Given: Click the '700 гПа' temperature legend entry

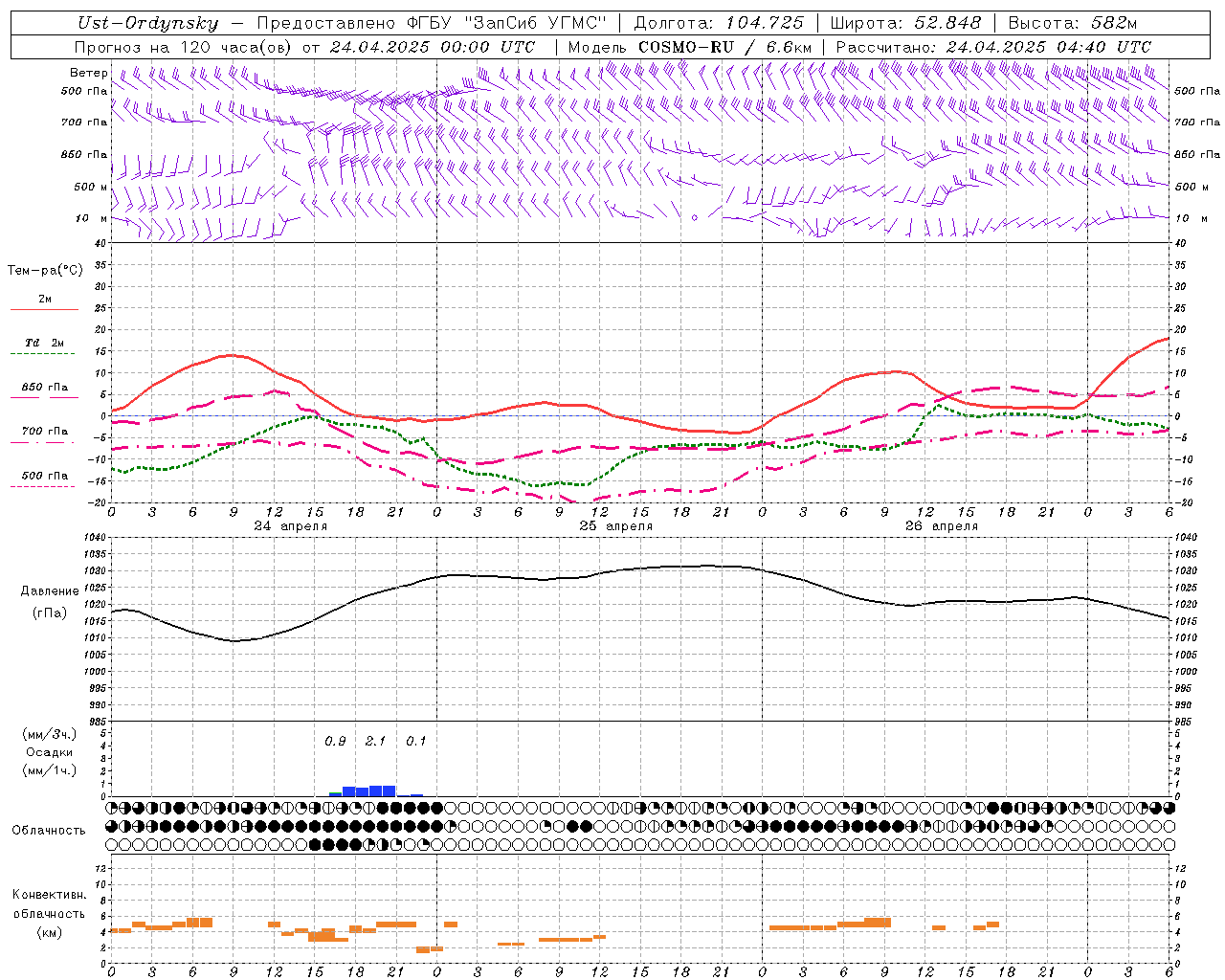Looking at the screenshot, I should coord(45,432).
